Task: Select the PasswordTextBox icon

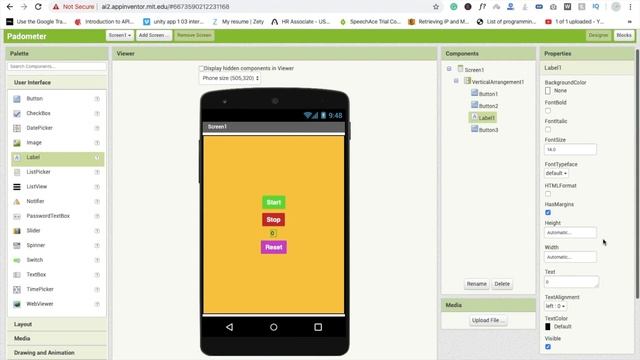Action: click(17, 216)
